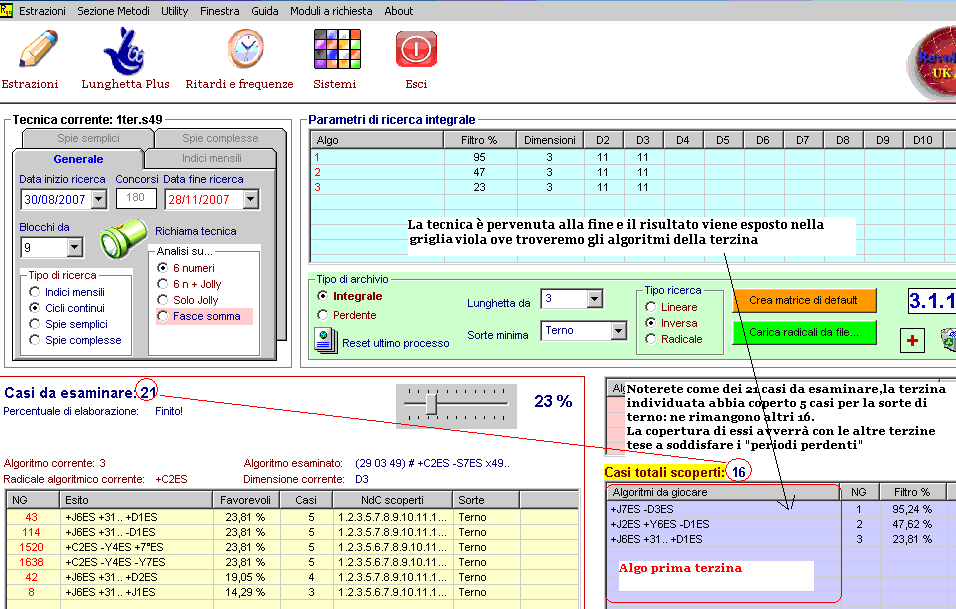Click the red plus icon button
Screen dimensions: 956x609
pyautogui.click(x=912, y=340)
